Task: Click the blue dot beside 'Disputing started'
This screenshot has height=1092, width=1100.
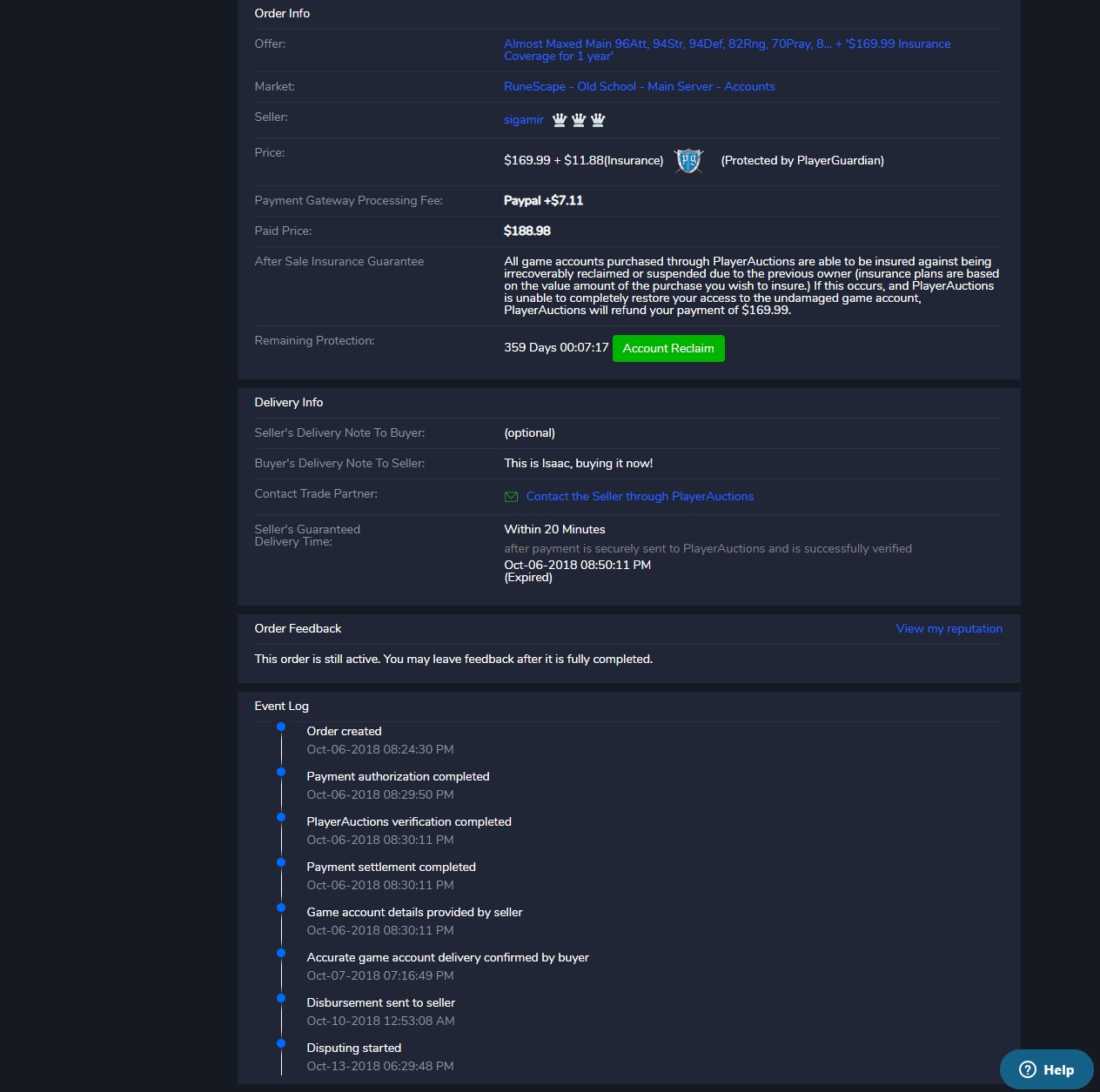Action: click(280, 1043)
